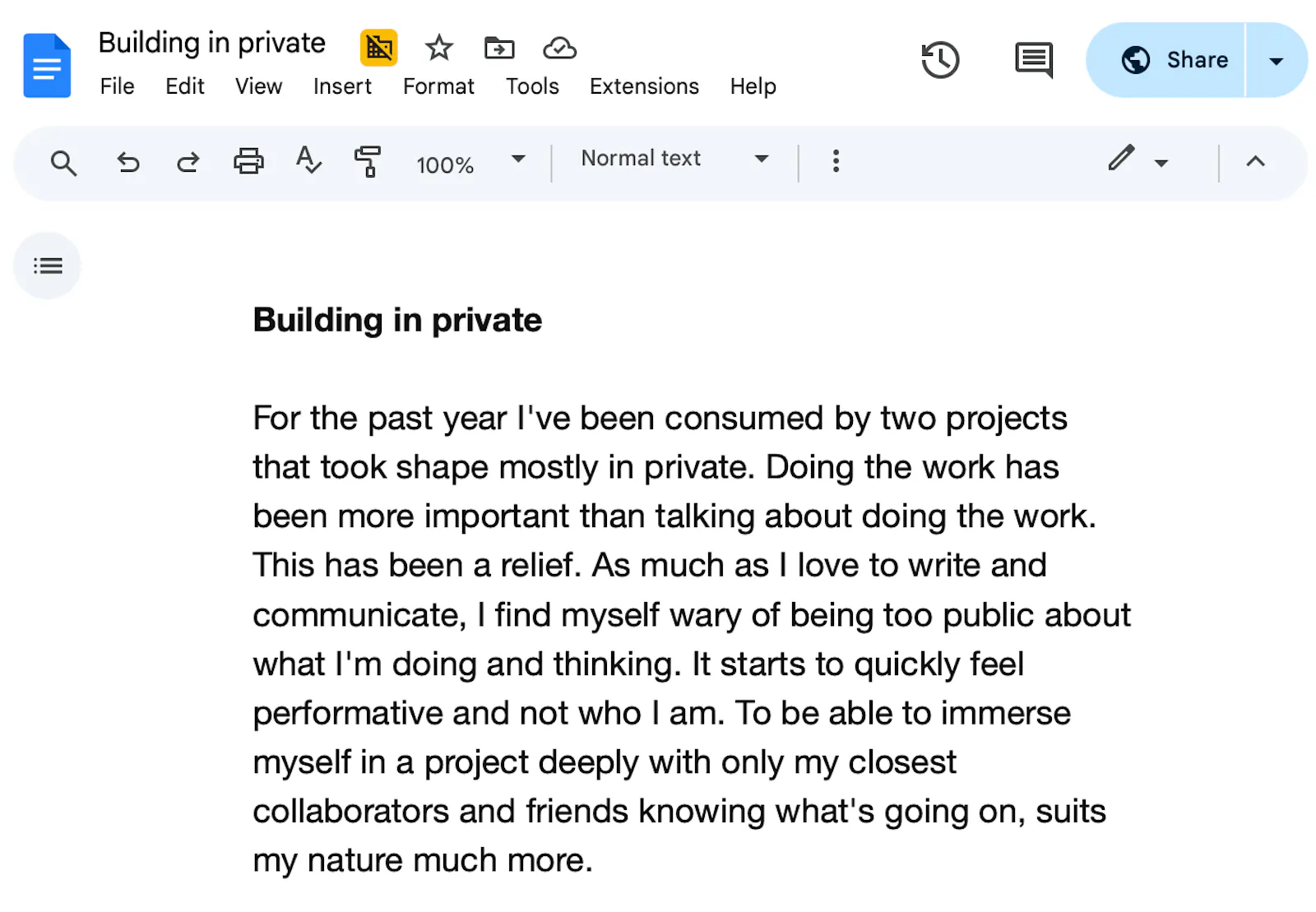Select the paint format tool
Viewport: 1316px width, 912px height.
pos(368,161)
